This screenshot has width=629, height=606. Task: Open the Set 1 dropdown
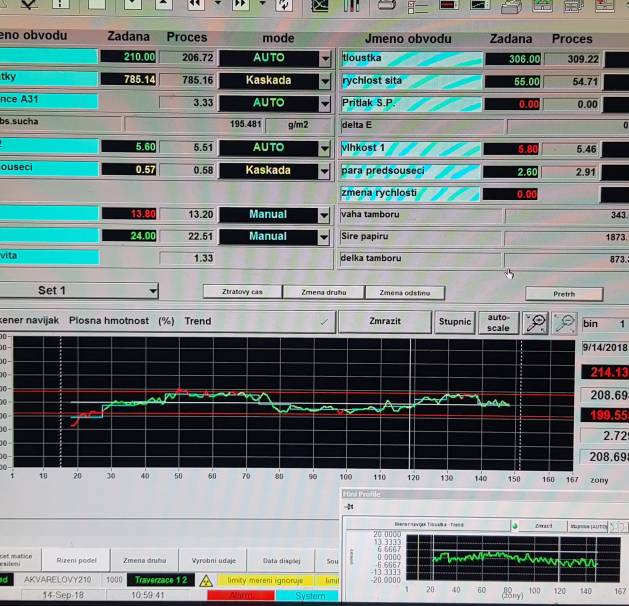pos(79,291)
